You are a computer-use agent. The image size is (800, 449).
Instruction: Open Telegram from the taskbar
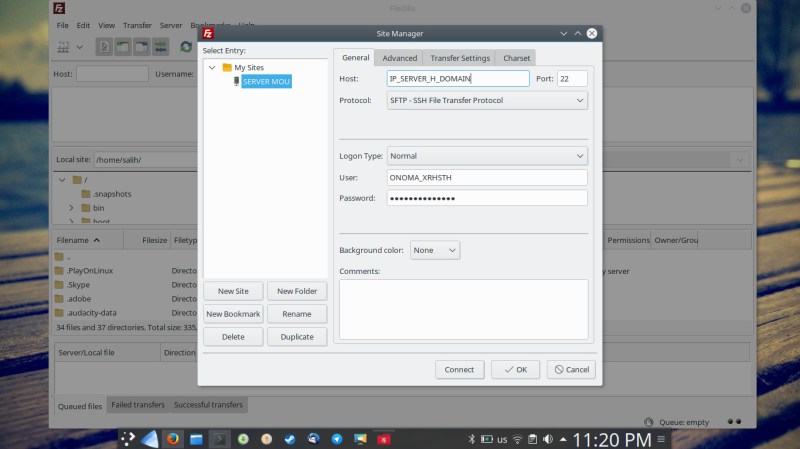pyautogui.click(x=337, y=439)
